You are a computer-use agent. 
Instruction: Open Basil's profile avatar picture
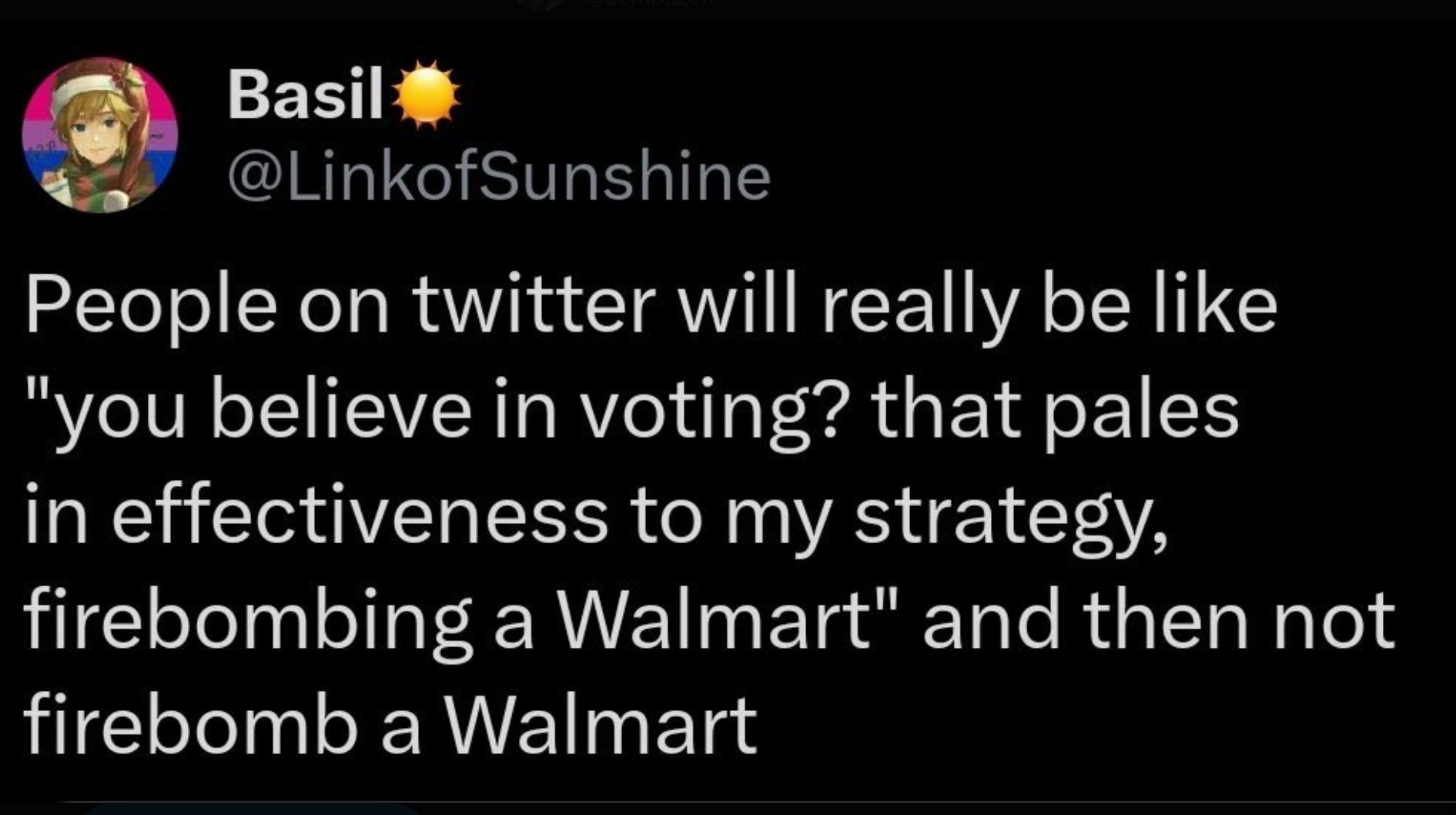tap(100, 135)
